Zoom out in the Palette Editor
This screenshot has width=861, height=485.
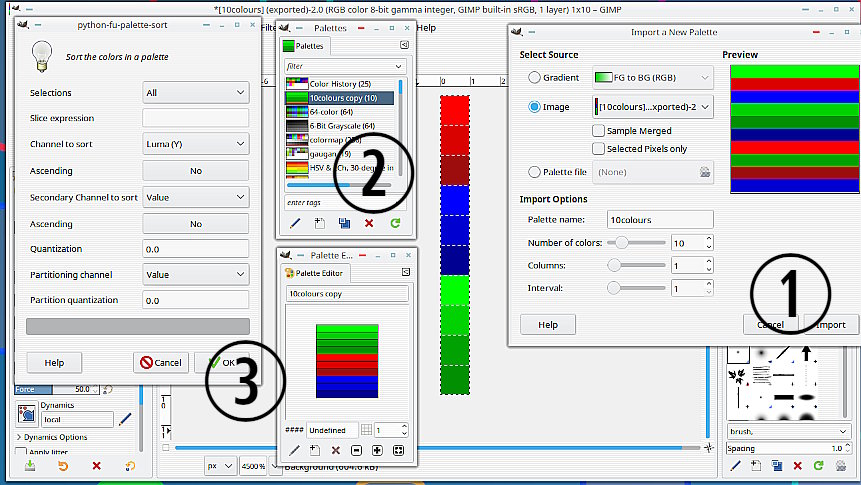(357, 451)
